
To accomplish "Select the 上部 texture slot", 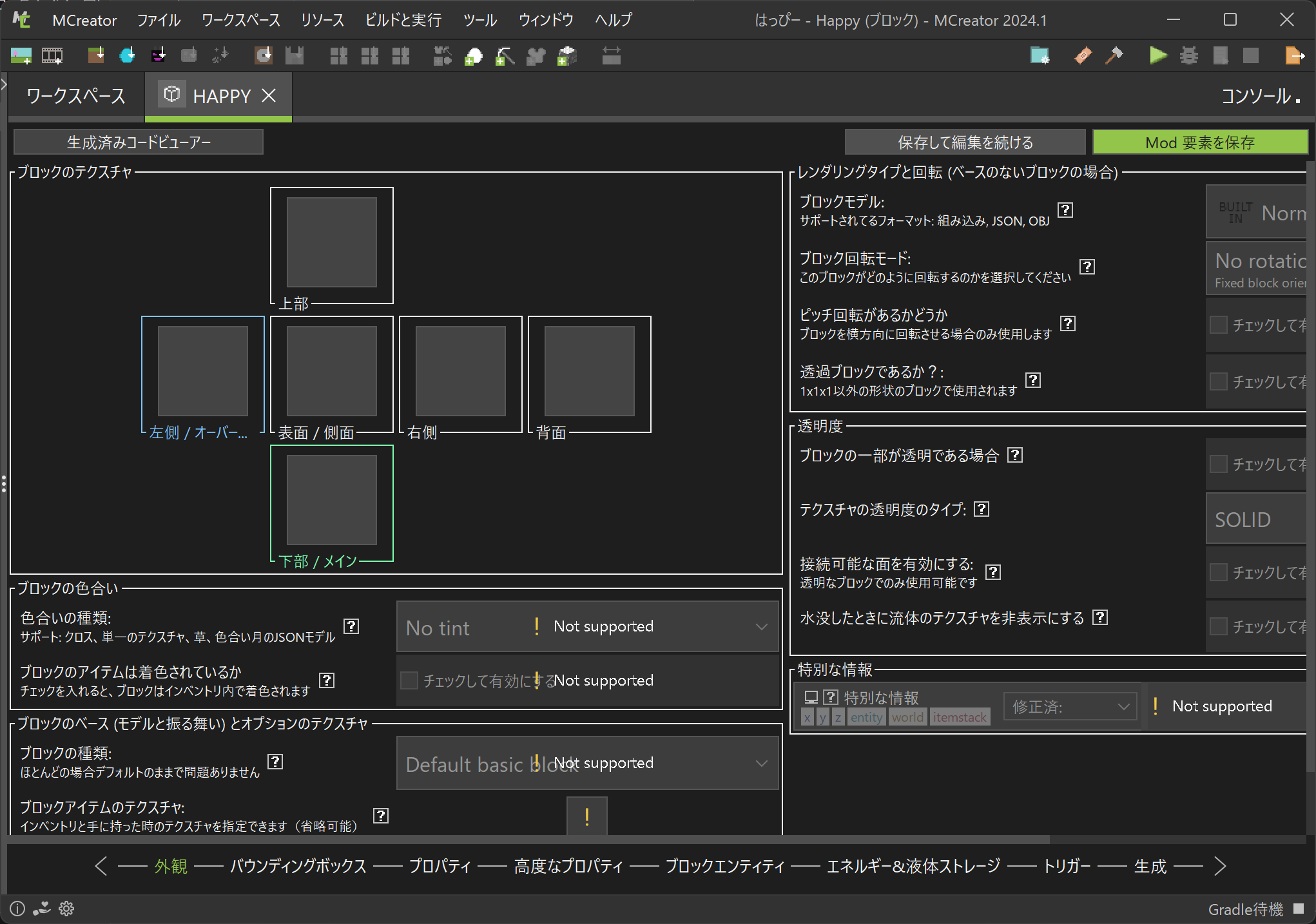I will coord(331,242).
